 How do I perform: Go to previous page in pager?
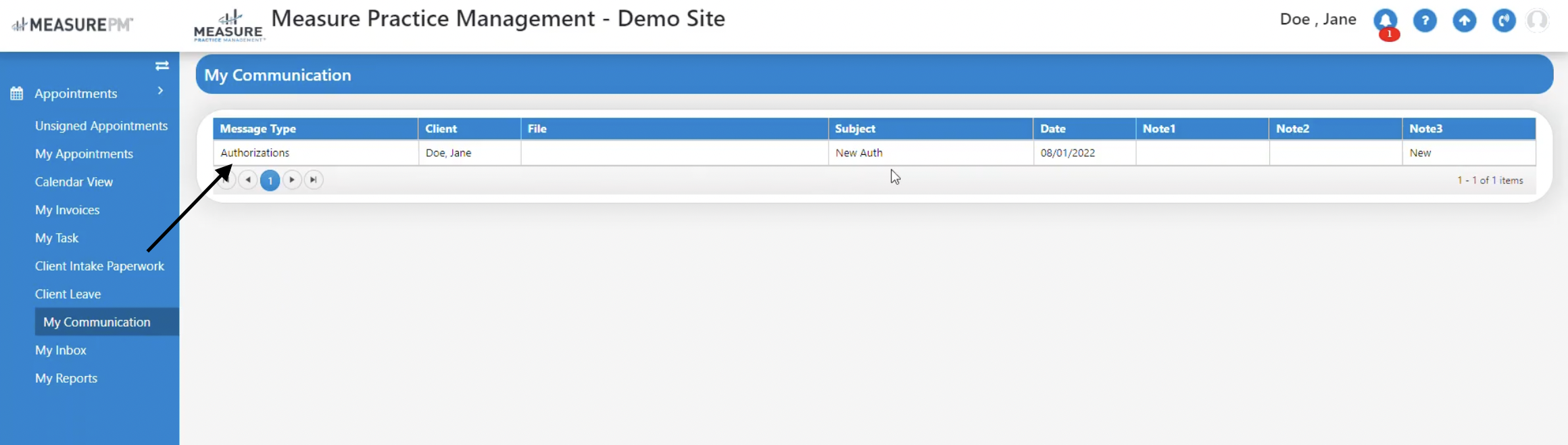tap(248, 180)
